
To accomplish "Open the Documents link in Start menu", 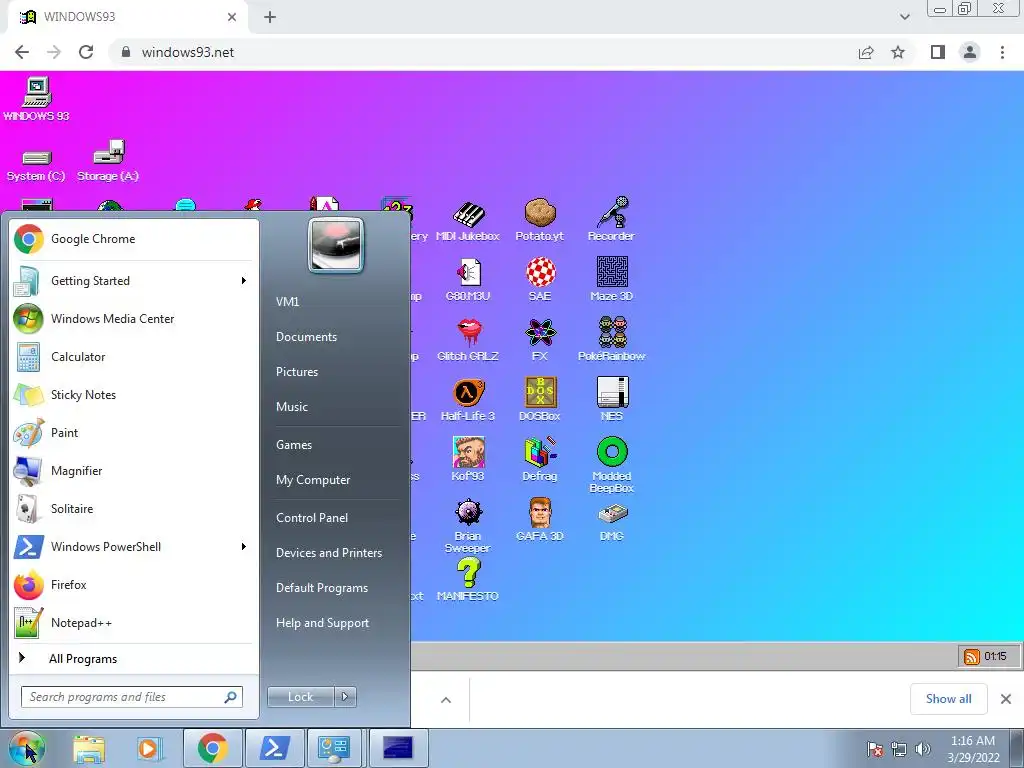I will (x=306, y=337).
